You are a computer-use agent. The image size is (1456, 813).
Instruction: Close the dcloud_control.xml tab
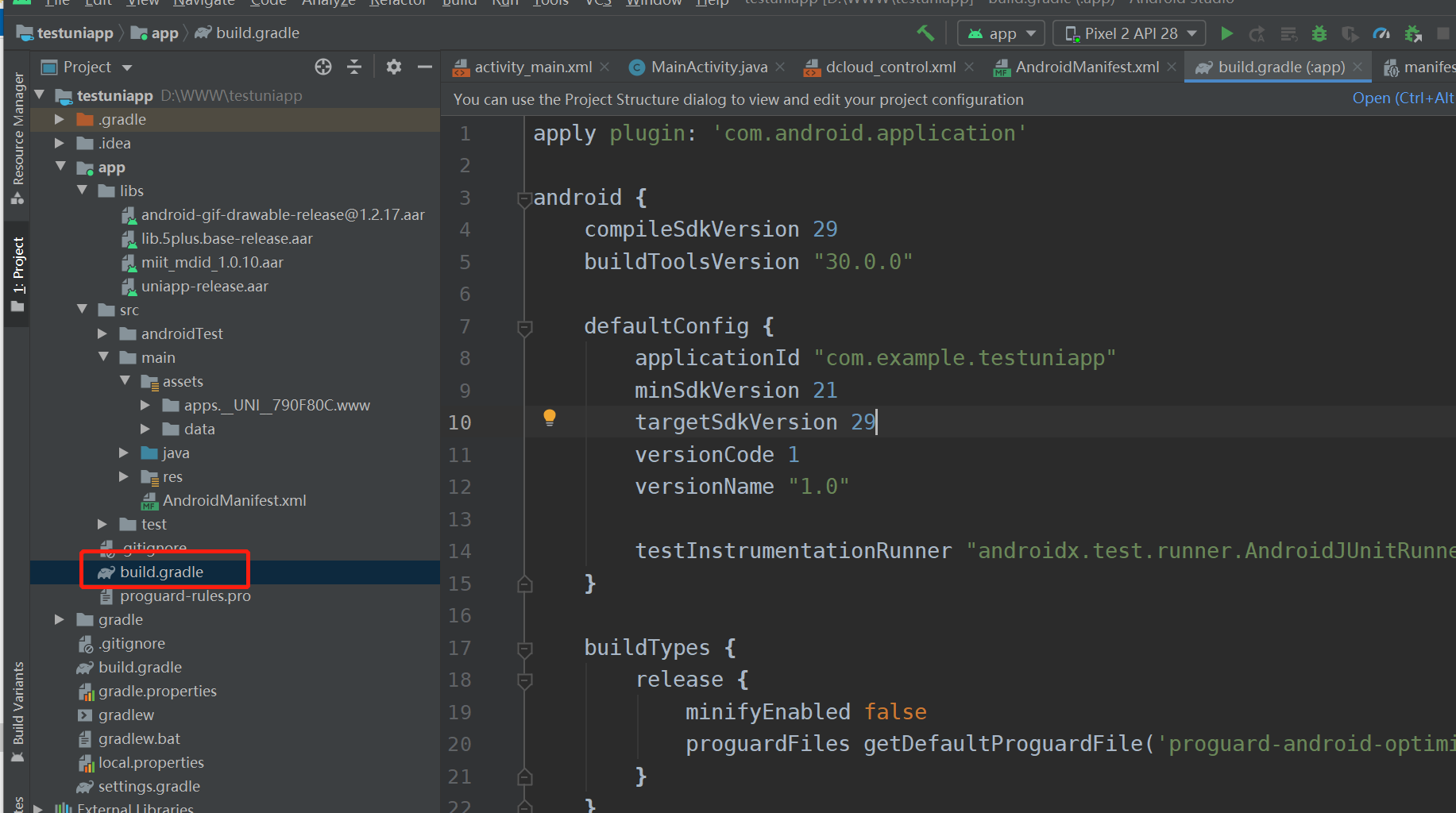[969, 67]
